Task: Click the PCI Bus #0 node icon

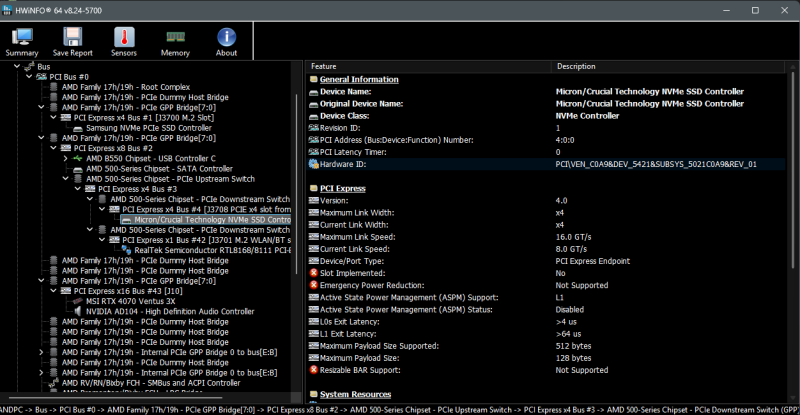Action: click(x=41, y=77)
